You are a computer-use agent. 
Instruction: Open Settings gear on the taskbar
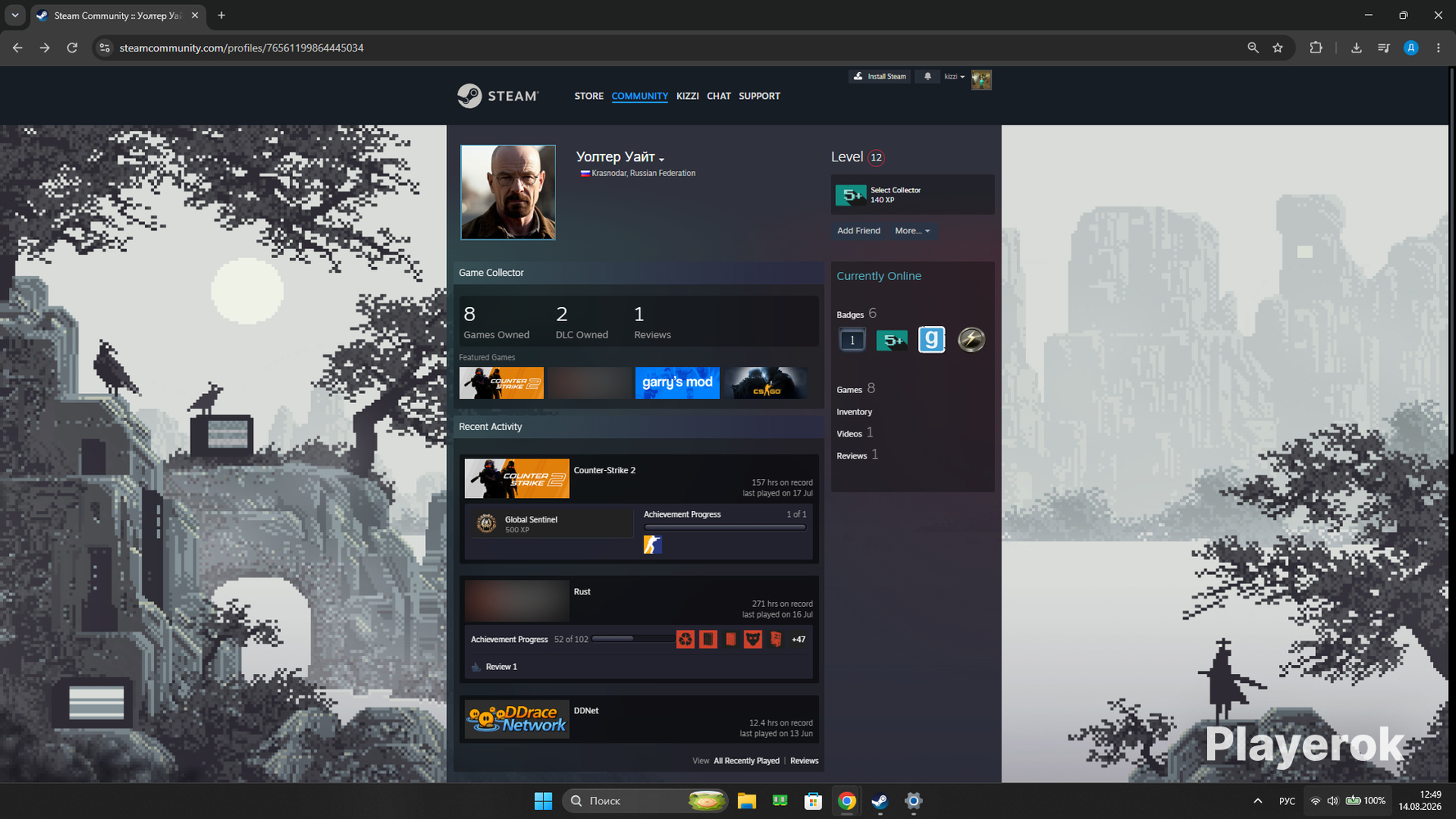914,801
